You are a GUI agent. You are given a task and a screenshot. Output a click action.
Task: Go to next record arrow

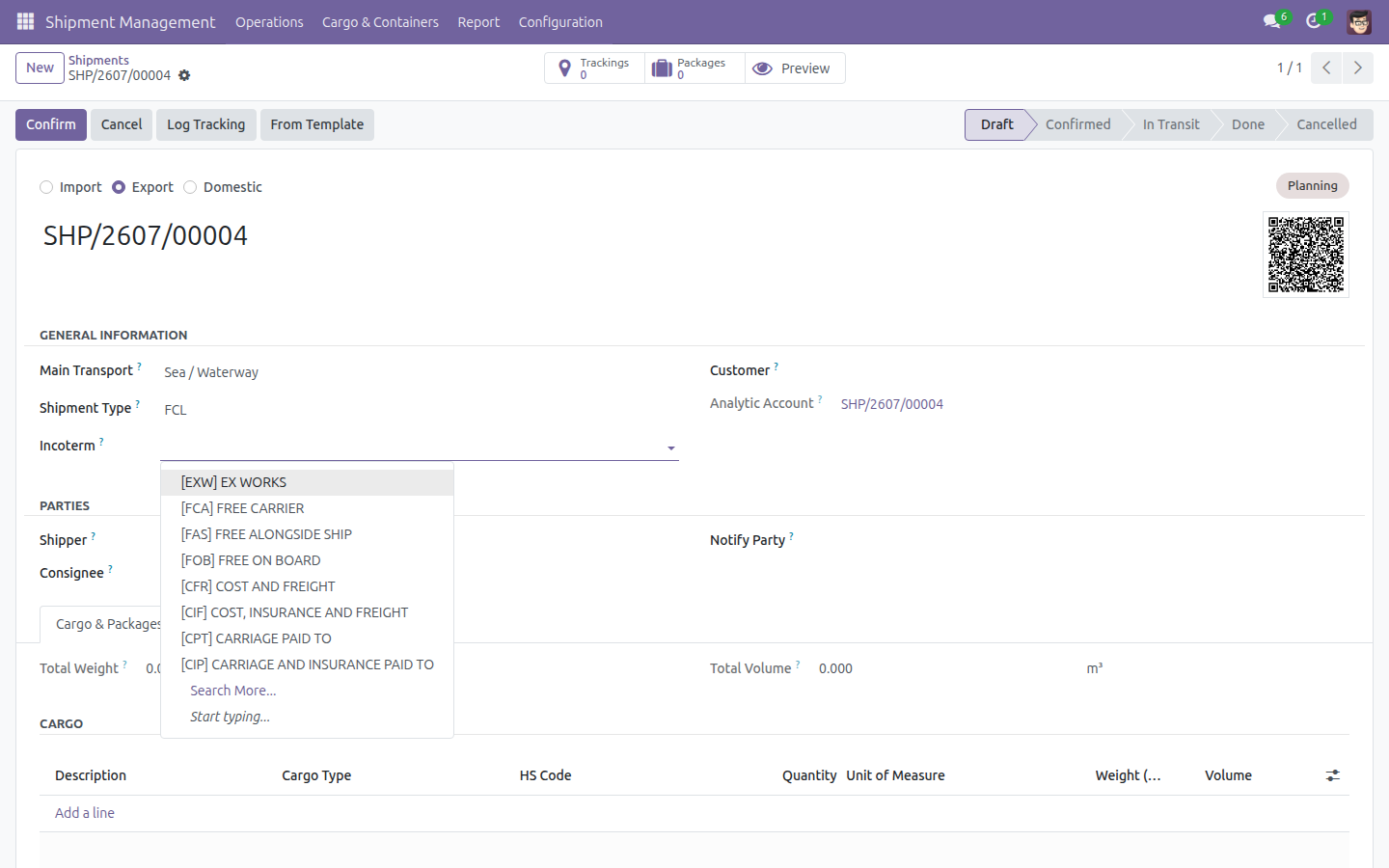[1357, 68]
